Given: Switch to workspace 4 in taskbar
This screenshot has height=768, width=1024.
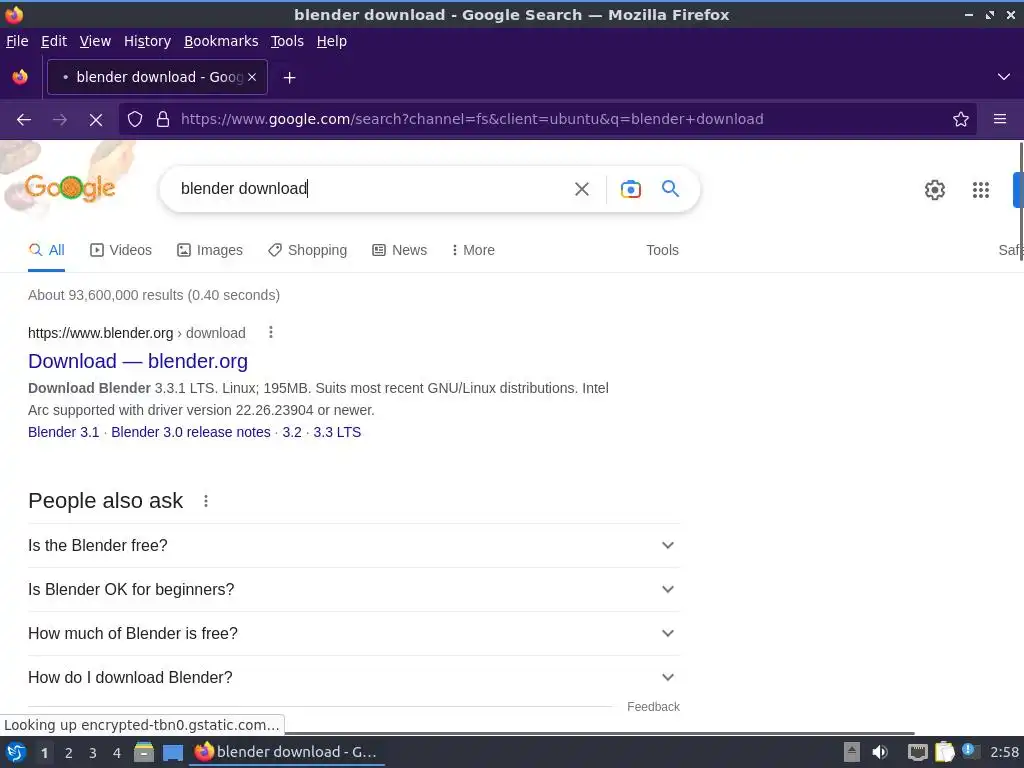Looking at the screenshot, I should coord(117,753).
